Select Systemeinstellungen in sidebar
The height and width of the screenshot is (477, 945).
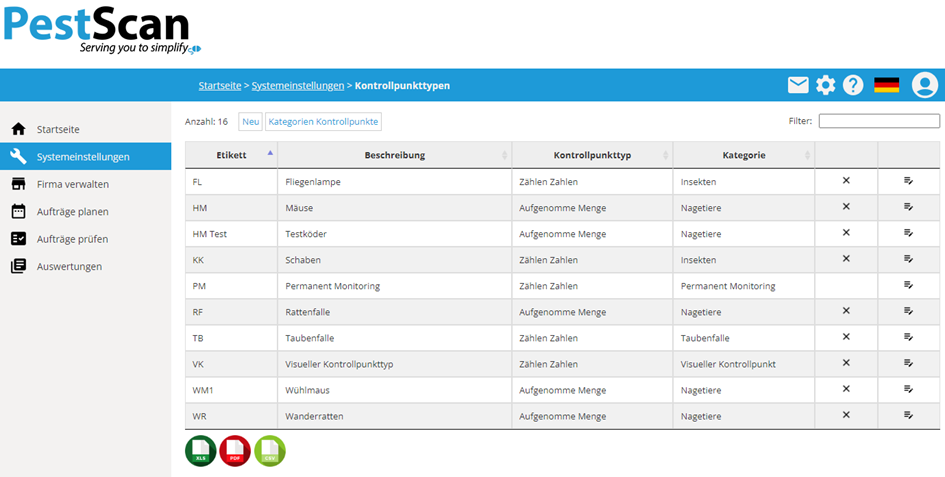click(86, 157)
